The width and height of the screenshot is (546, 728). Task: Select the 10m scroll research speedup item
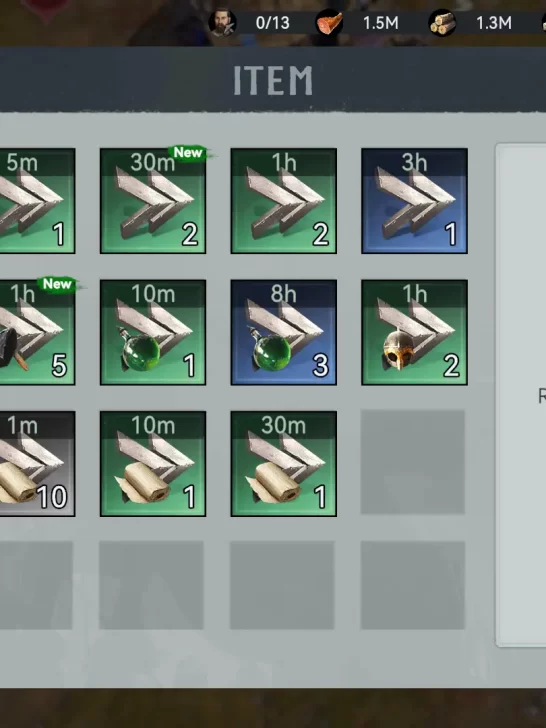coord(153,463)
